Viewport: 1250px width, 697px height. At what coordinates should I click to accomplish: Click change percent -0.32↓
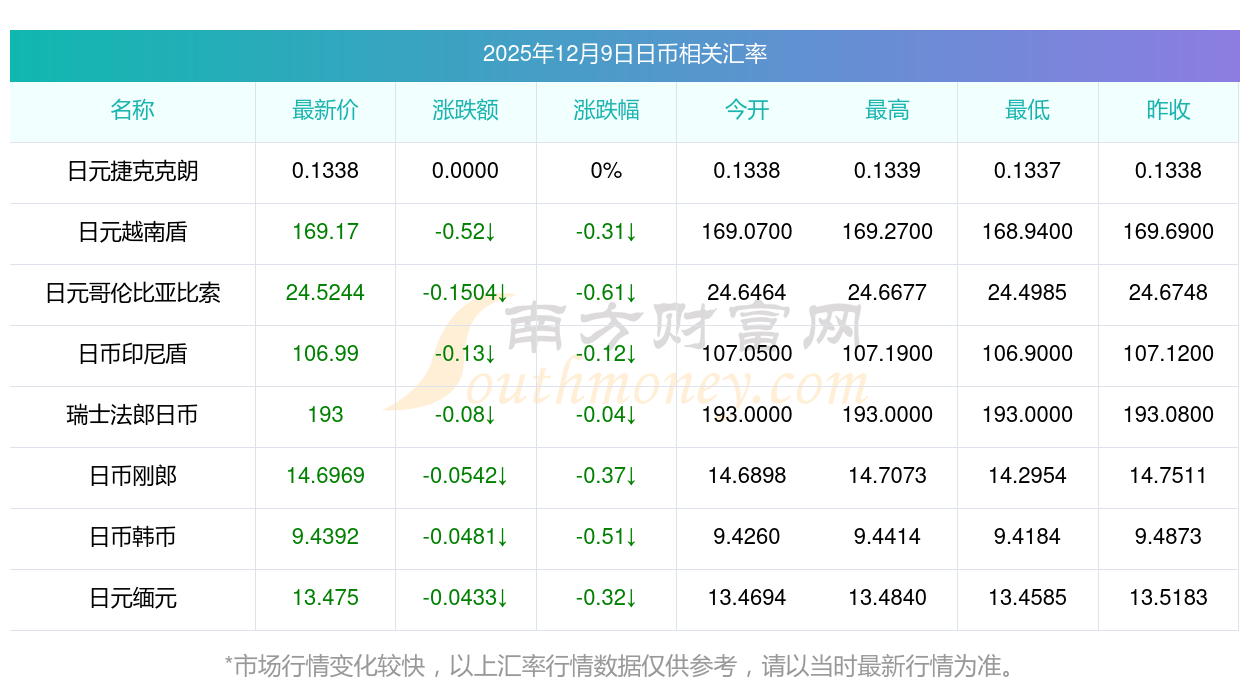pos(606,598)
